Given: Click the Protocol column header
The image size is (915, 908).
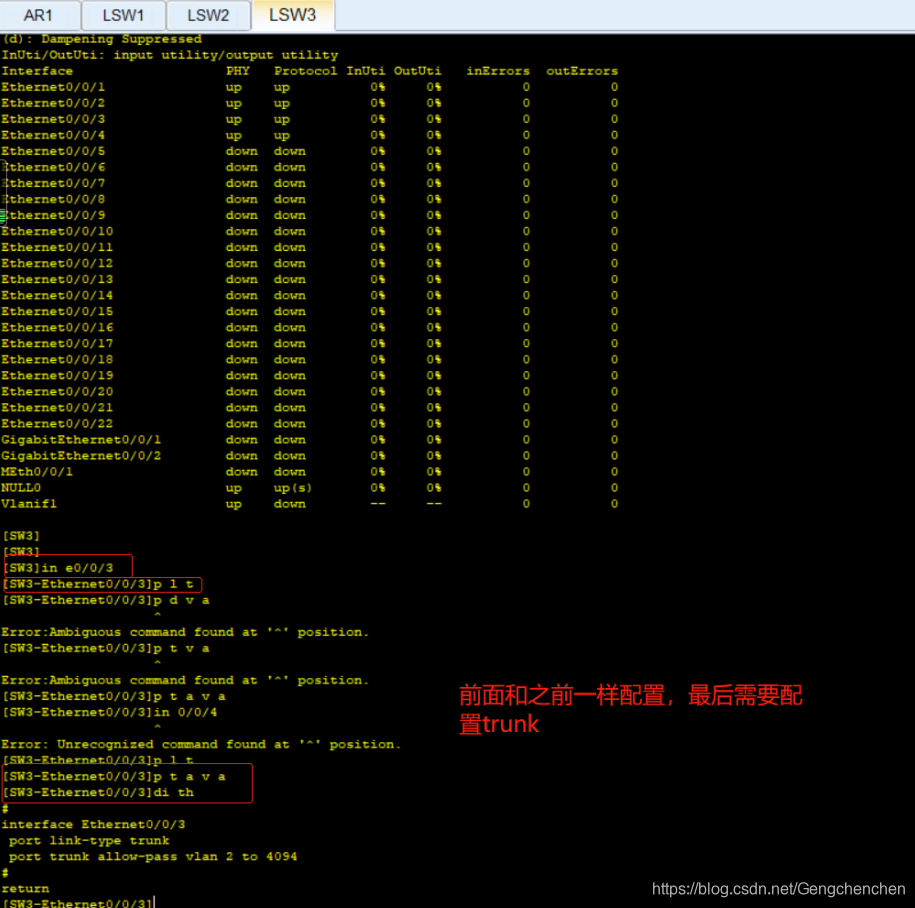Looking at the screenshot, I should tap(306, 71).
